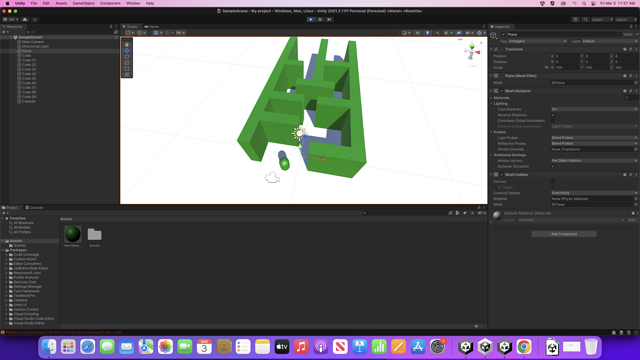Toggle the Mesh Collider enabled checkbox
Viewport: 640px width, 360px height.
(502, 175)
